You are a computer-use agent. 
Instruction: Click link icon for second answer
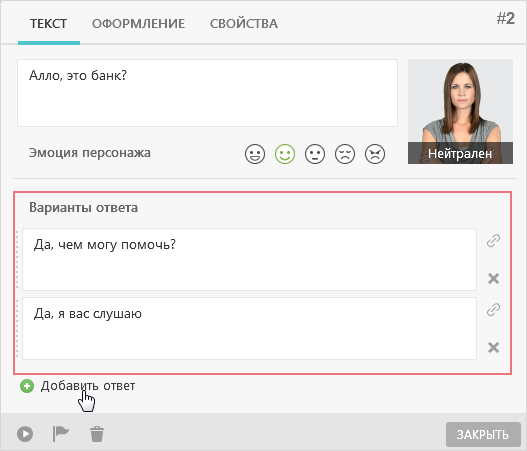[493, 310]
